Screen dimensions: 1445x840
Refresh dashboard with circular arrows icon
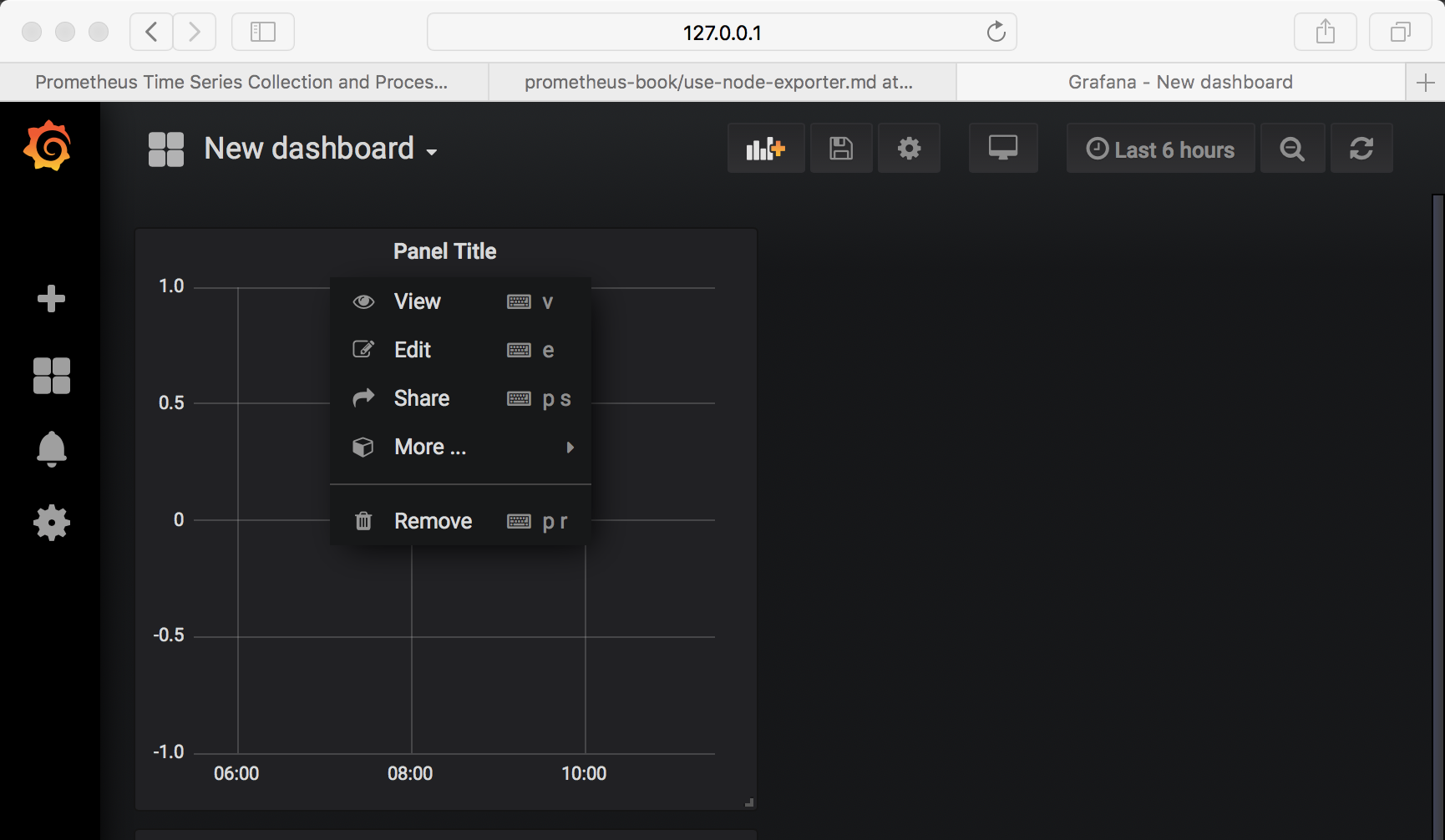point(1361,149)
